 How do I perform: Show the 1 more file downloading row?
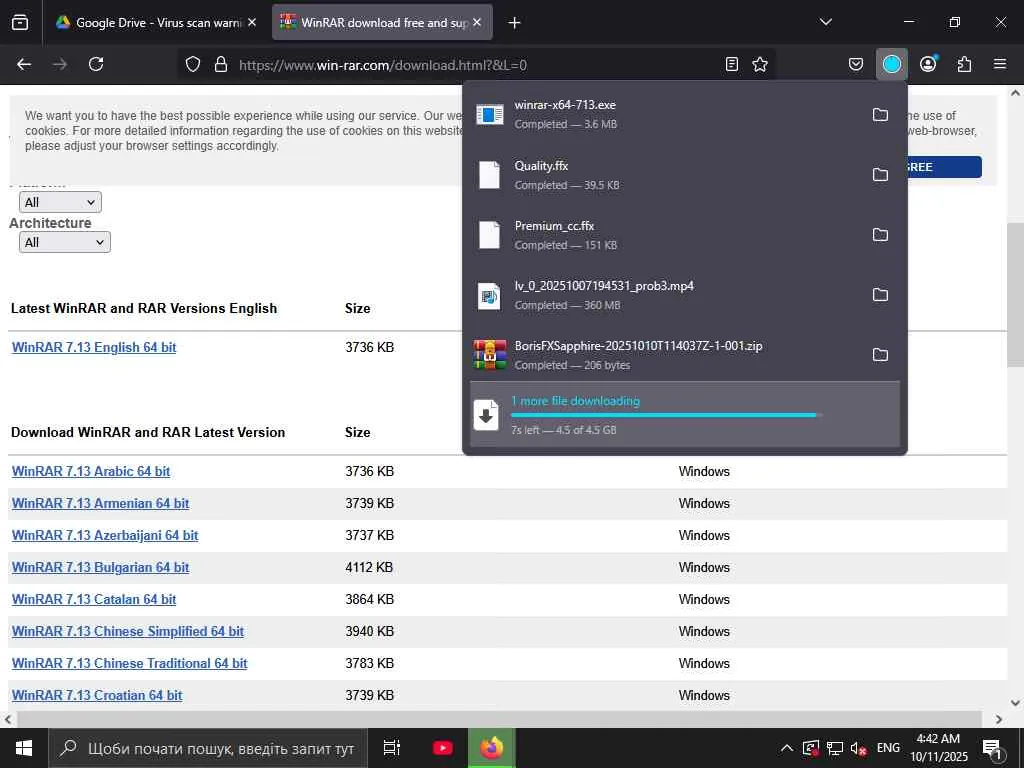(684, 415)
